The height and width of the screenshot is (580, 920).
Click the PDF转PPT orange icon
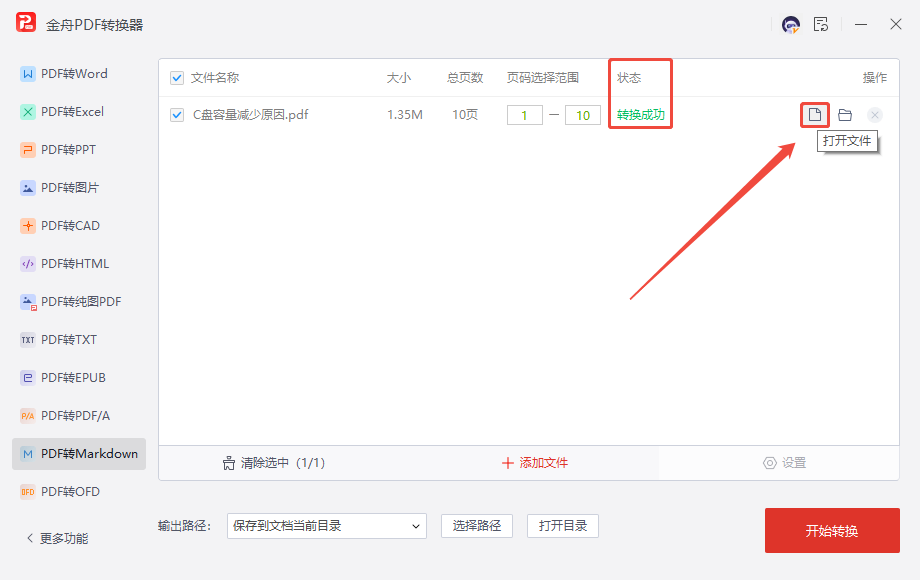coord(28,150)
